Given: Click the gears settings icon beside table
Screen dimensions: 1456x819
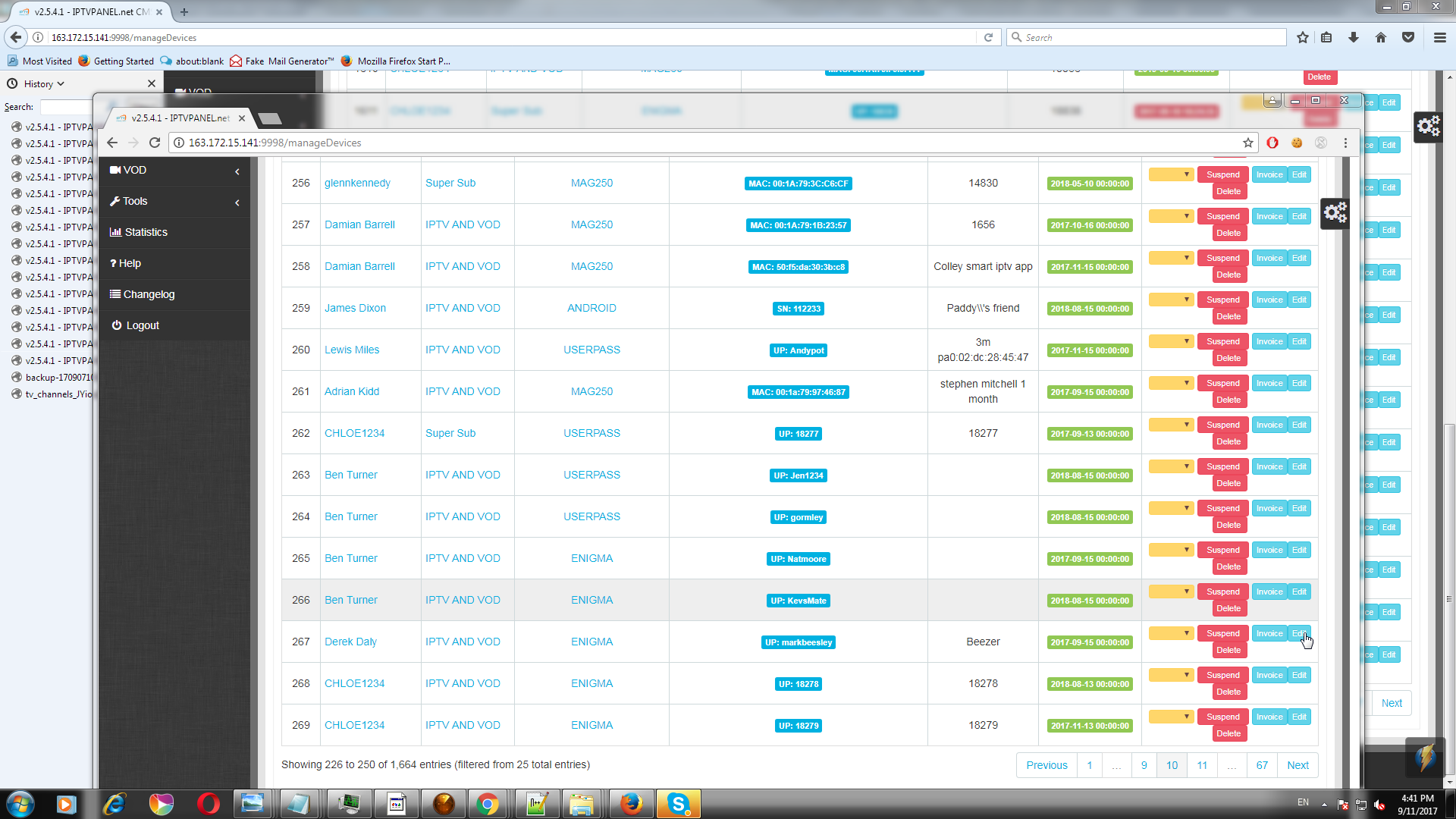Looking at the screenshot, I should pyautogui.click(x=1335, y=213).
